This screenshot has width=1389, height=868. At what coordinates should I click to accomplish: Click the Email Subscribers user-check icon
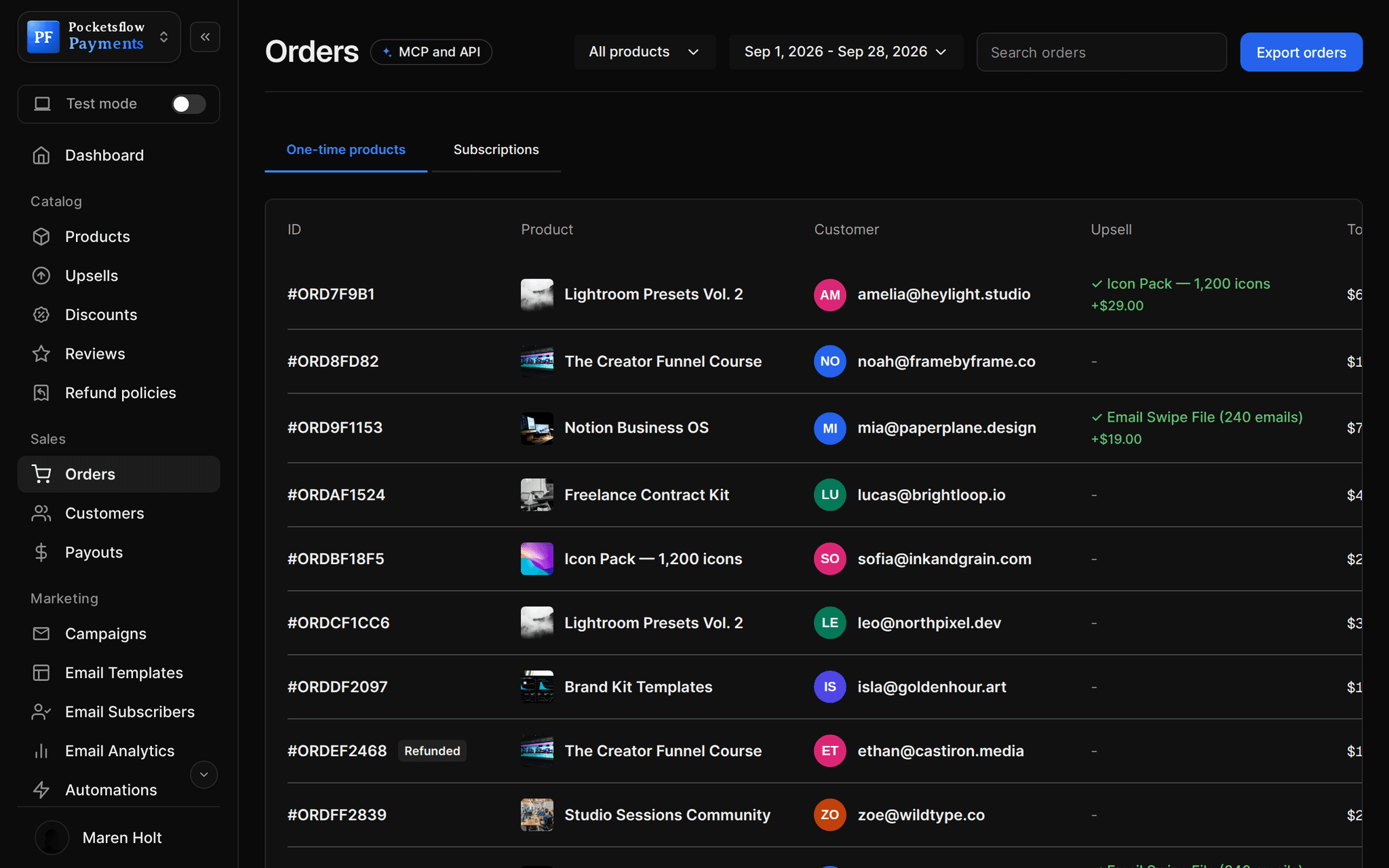[x=41, y=712]
